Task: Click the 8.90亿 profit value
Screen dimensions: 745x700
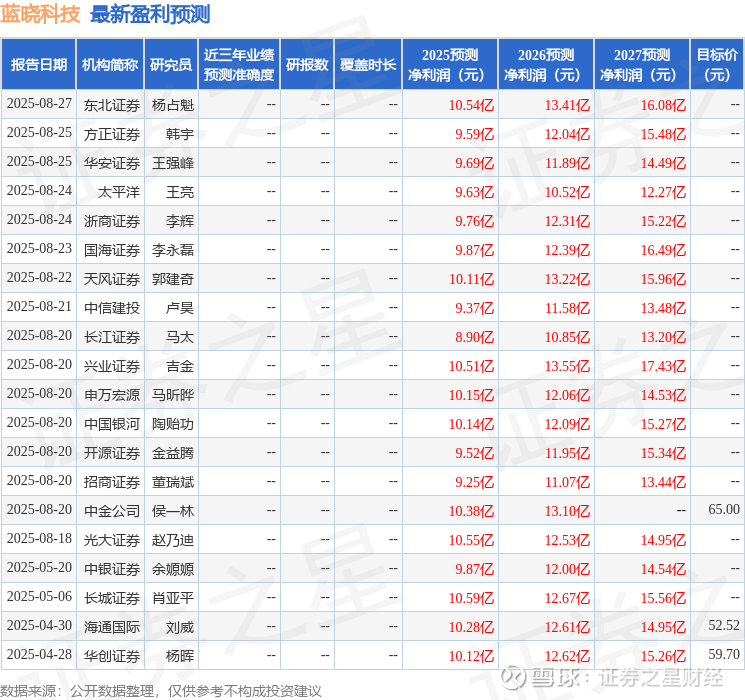Action: point(475,337)
